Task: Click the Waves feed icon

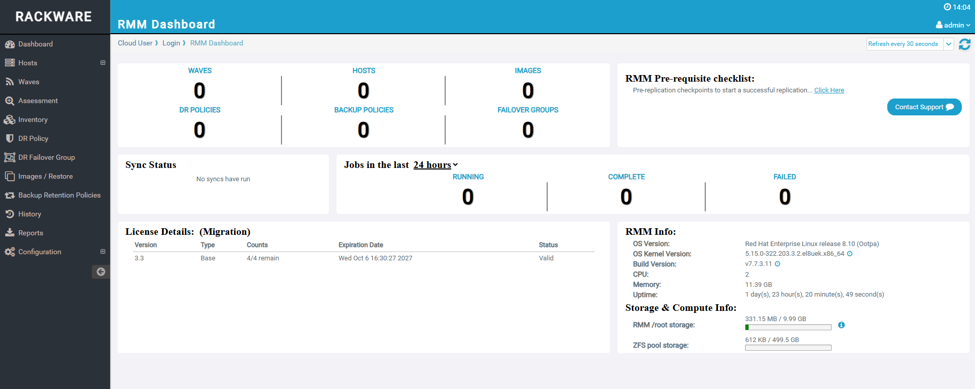Action: coord(9,82)
